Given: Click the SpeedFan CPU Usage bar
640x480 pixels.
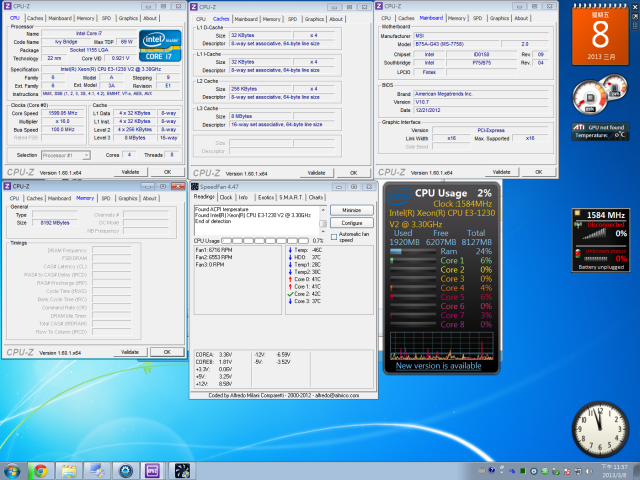Looking at the screenshot, I should (265, 241).
